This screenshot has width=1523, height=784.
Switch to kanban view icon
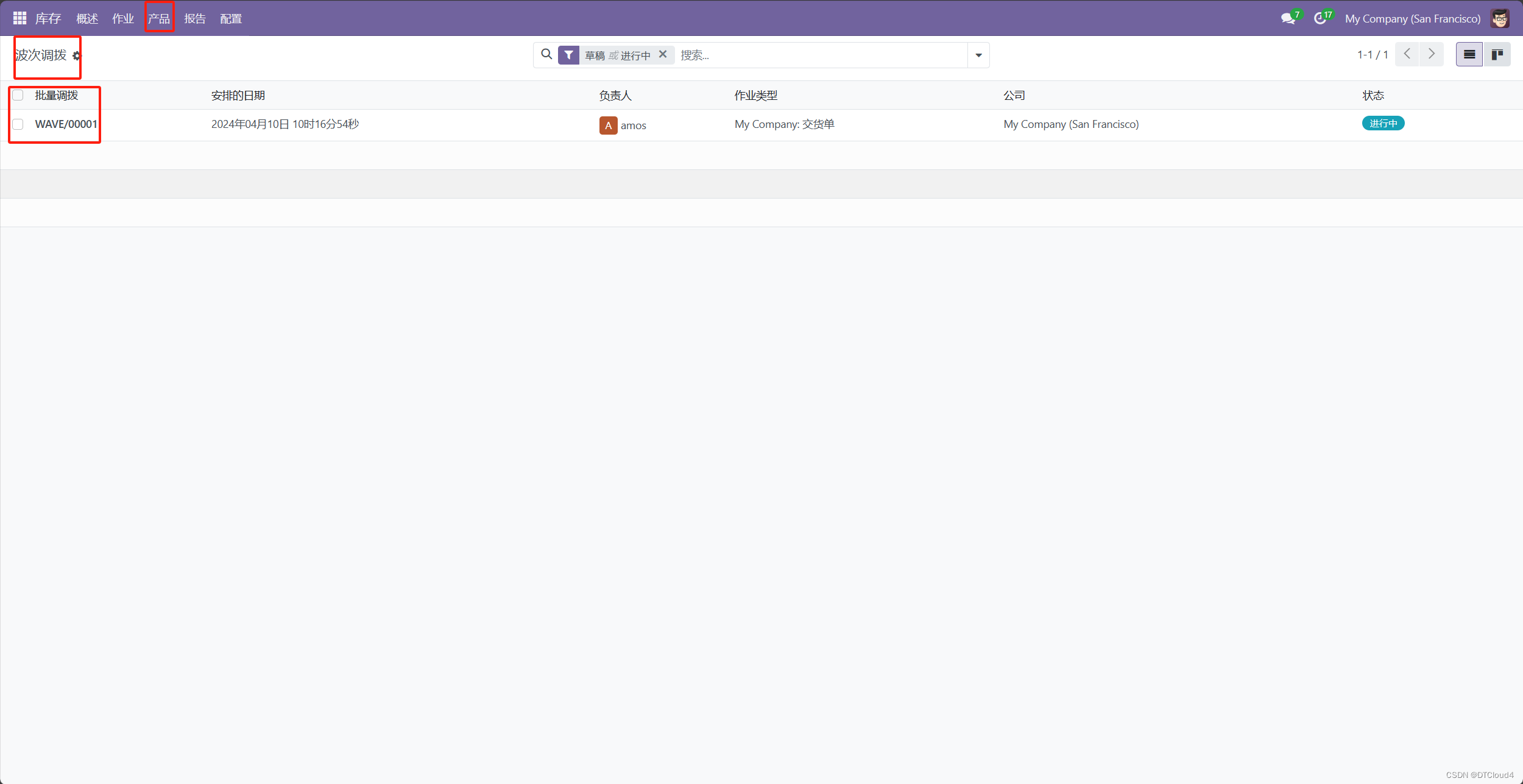click(1497, 55)
